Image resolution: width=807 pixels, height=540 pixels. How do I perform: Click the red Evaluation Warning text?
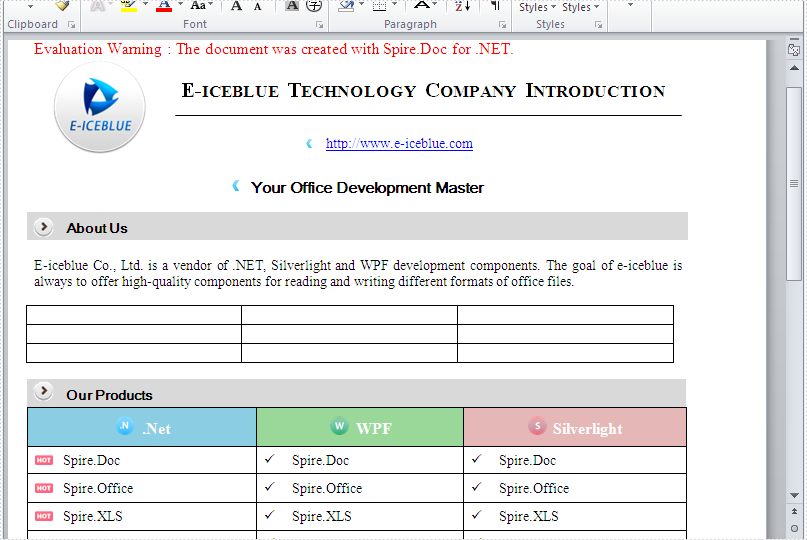click(273, 49)
